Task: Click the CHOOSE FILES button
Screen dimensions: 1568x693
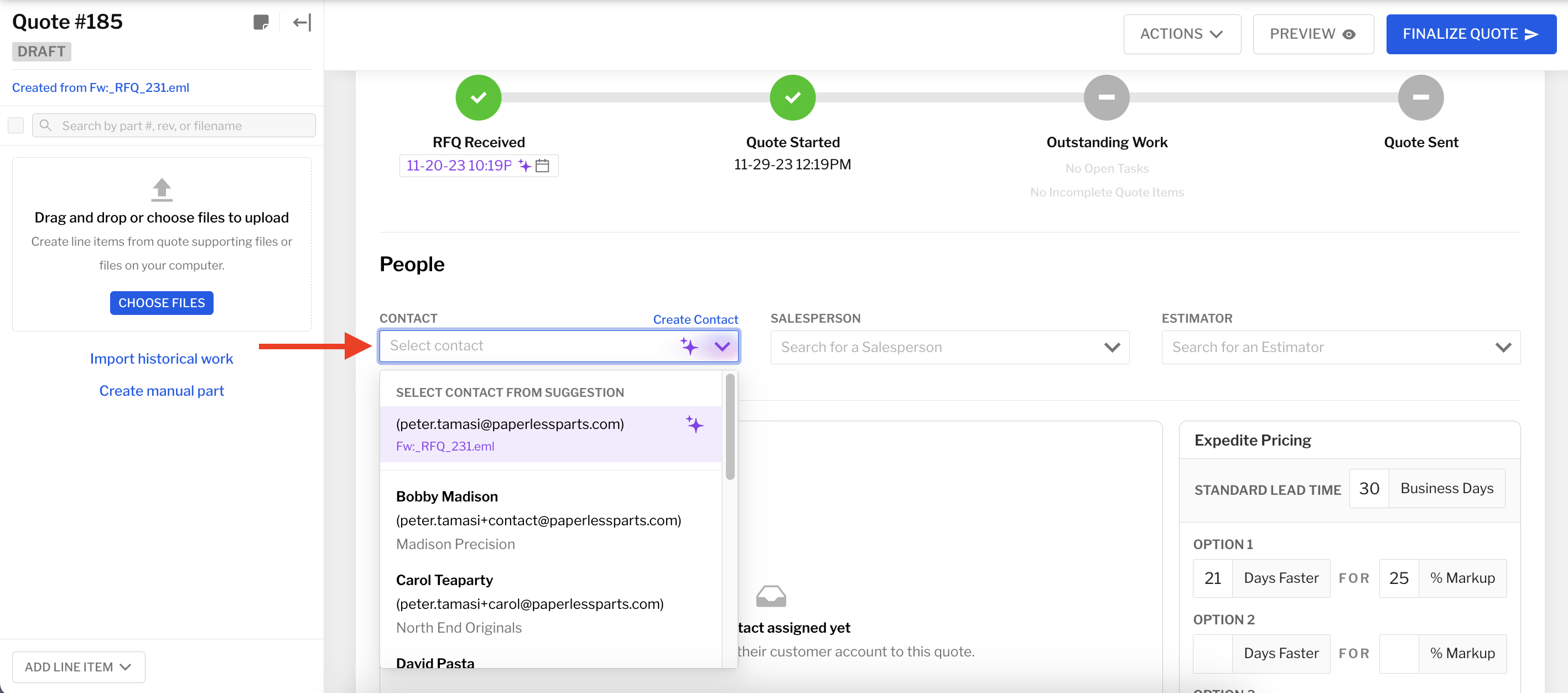Action: point(162,303)
